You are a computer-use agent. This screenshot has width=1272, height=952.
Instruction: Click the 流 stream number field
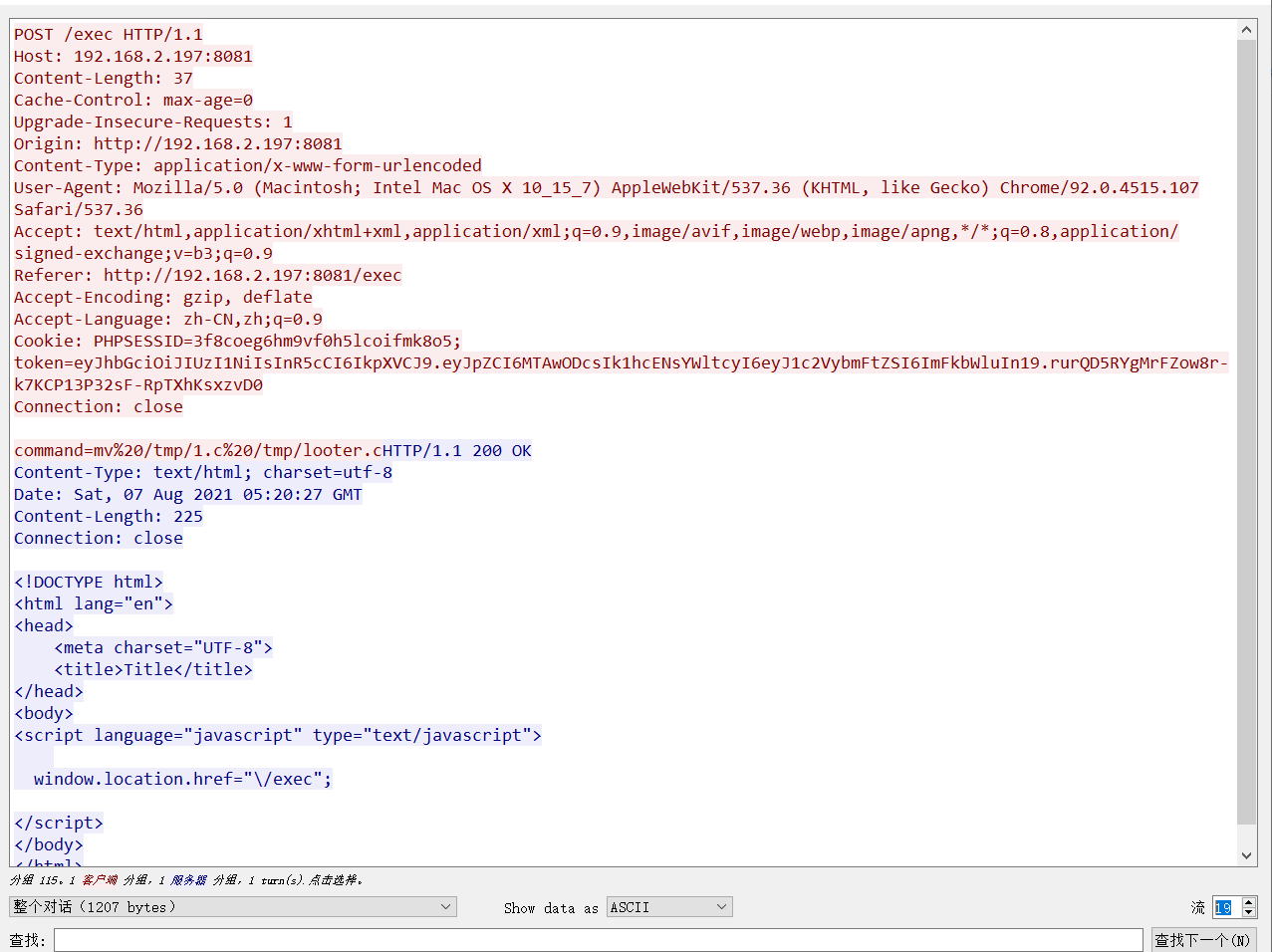click(1225, 907)
